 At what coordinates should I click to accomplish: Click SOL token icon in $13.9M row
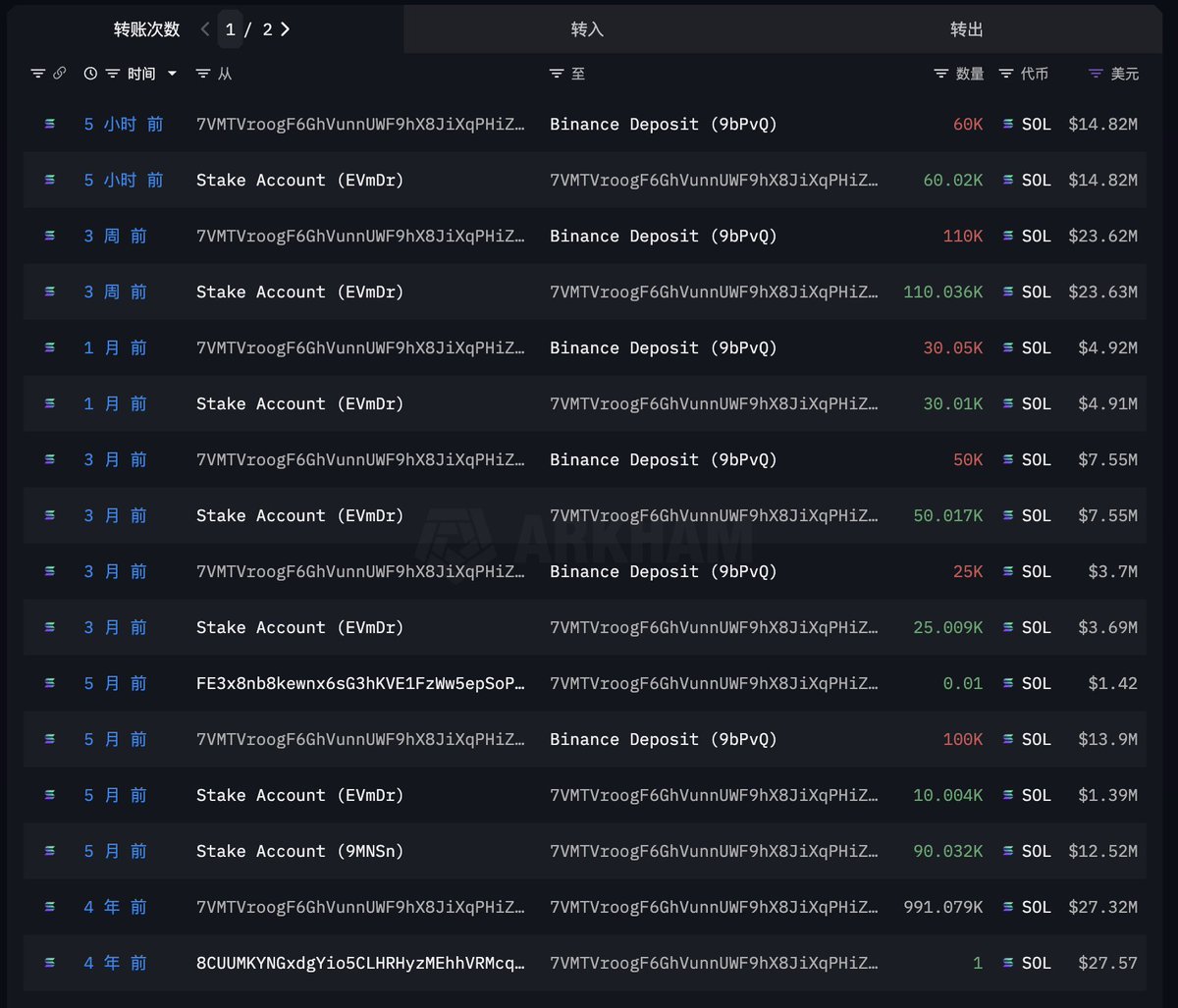point(1007,739)
